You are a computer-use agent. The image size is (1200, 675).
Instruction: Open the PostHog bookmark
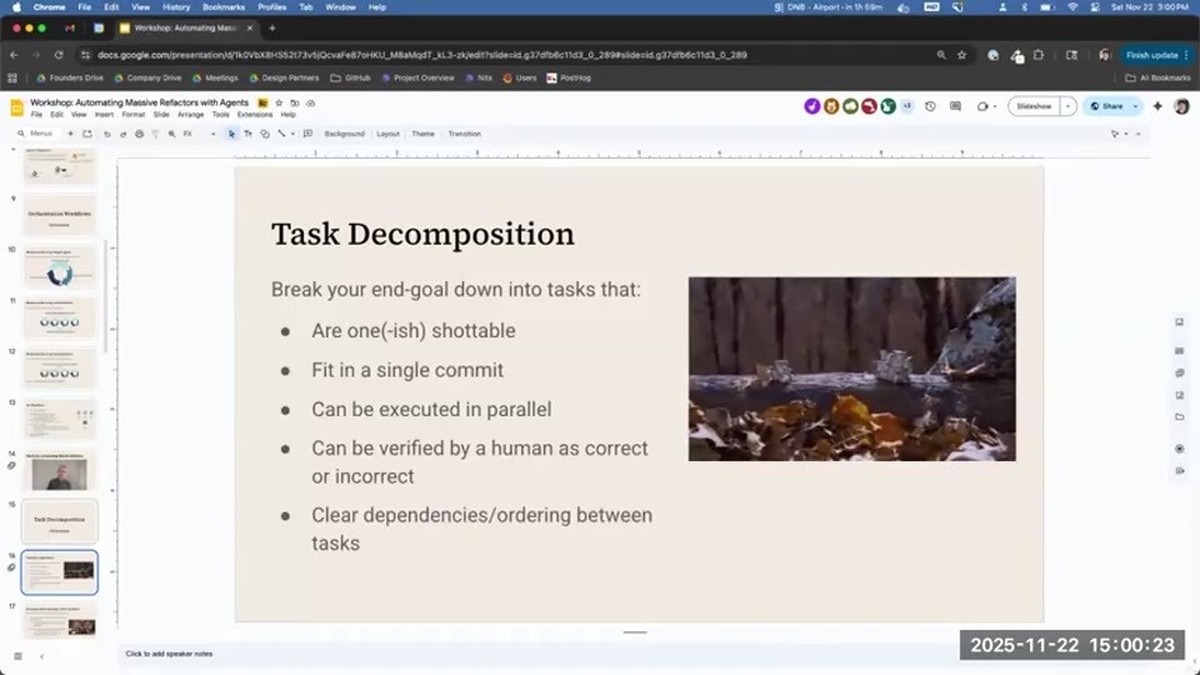tap(570, 78)
